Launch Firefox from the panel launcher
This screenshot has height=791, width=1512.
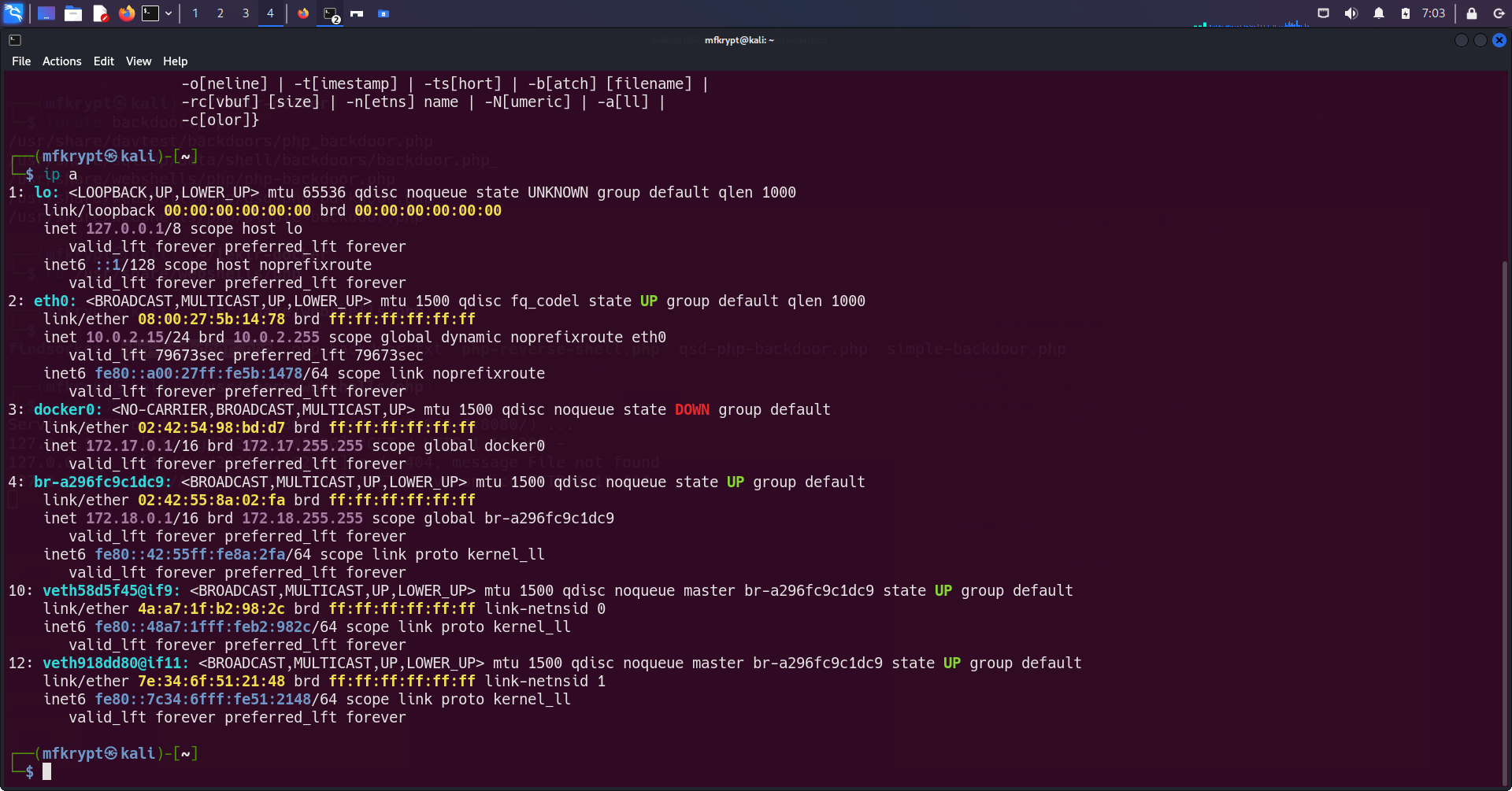tap(126, 13)
